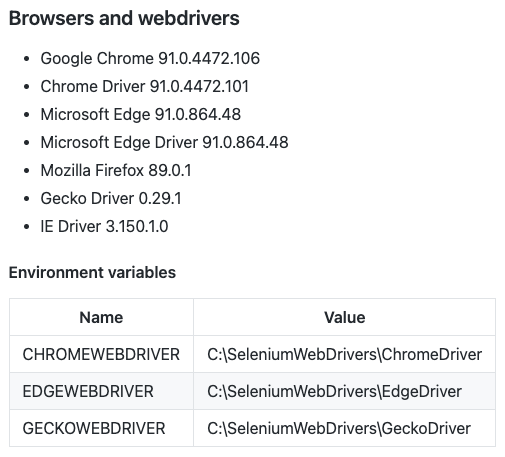Image resolution: width=505 pixels, height=457 pixels.
Task: Select 'Microsoft Edge Driver 91.0.864.48' line
Action: point(164,142)
